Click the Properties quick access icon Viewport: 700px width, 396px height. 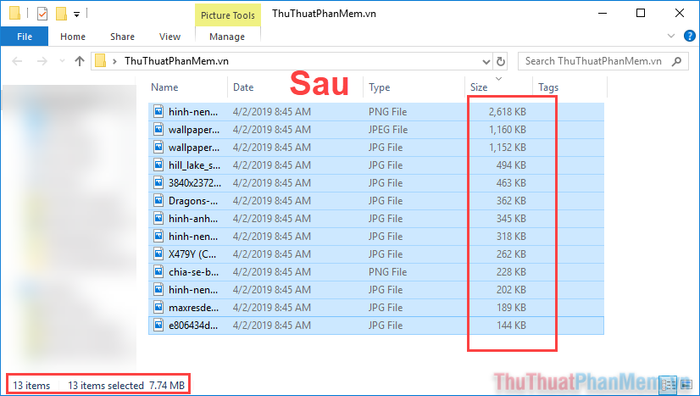(x=42, y=14)
